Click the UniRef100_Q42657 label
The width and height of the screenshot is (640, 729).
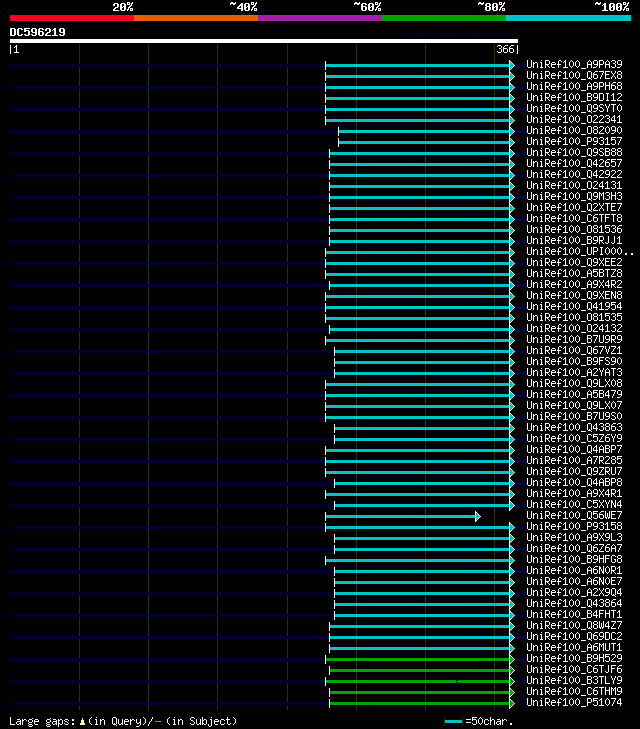574,163
